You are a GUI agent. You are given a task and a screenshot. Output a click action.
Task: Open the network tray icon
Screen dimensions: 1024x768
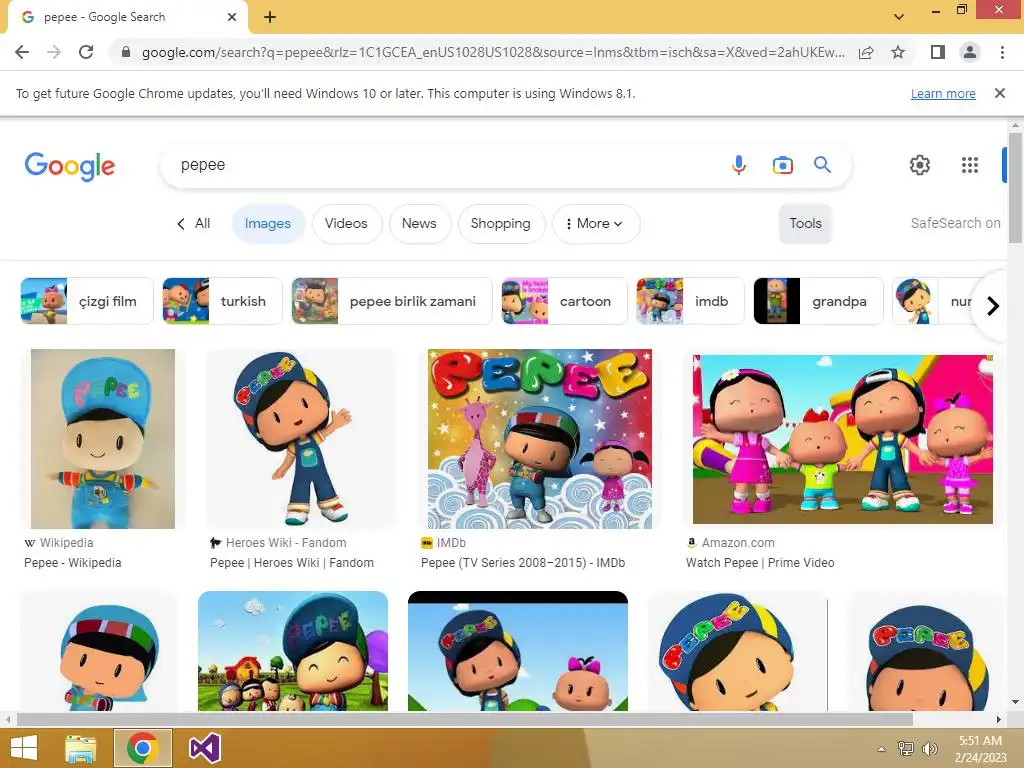(905, 748)
